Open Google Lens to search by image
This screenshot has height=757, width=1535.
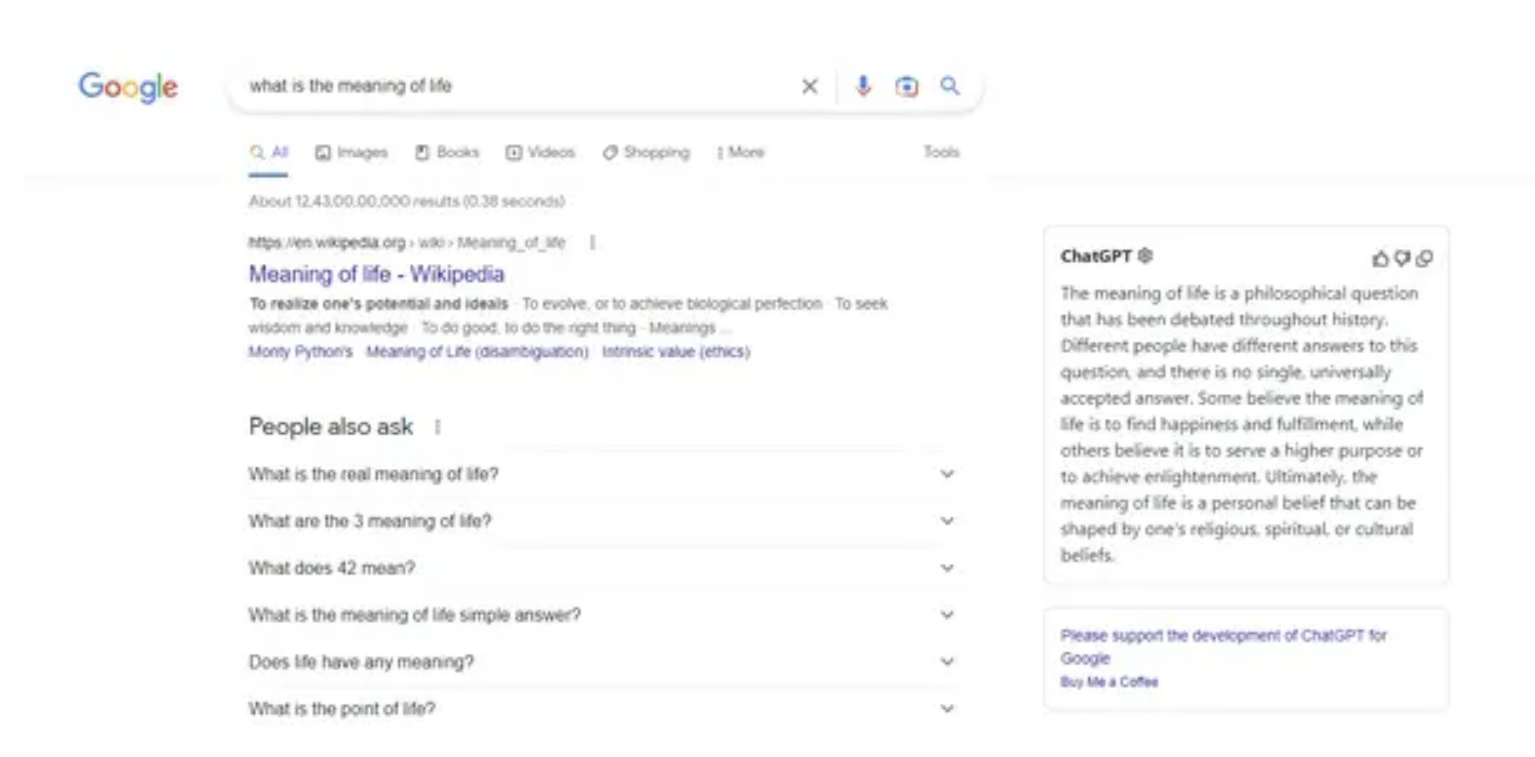[x=906, y=86]
